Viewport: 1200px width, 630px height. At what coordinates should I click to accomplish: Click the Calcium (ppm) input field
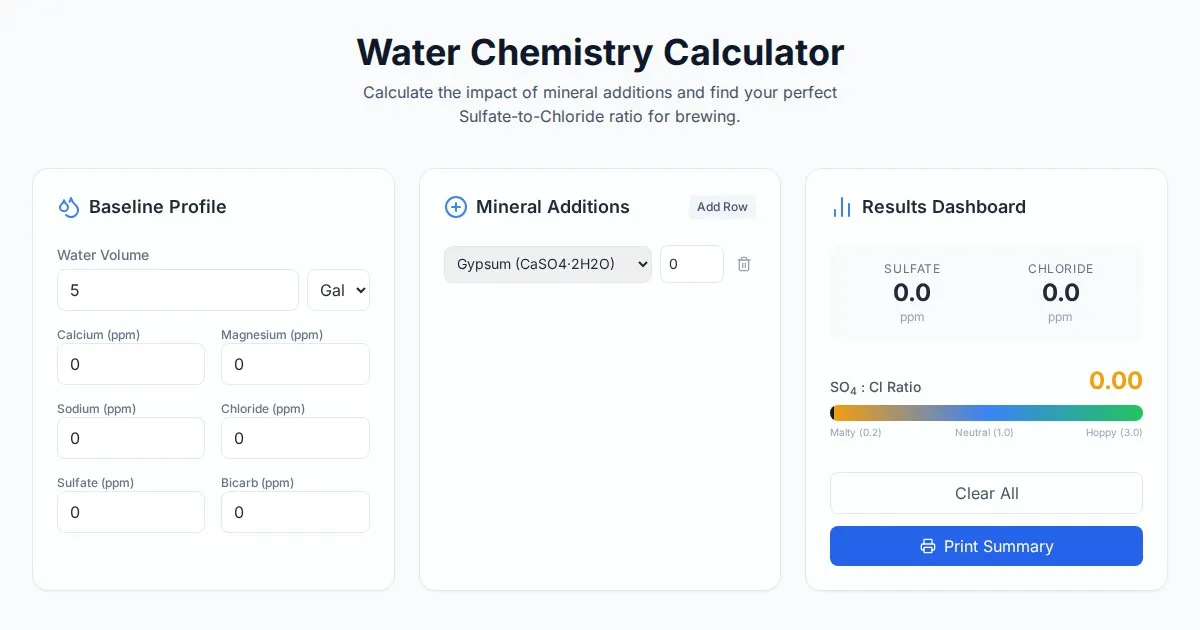(x=131, y=364)
